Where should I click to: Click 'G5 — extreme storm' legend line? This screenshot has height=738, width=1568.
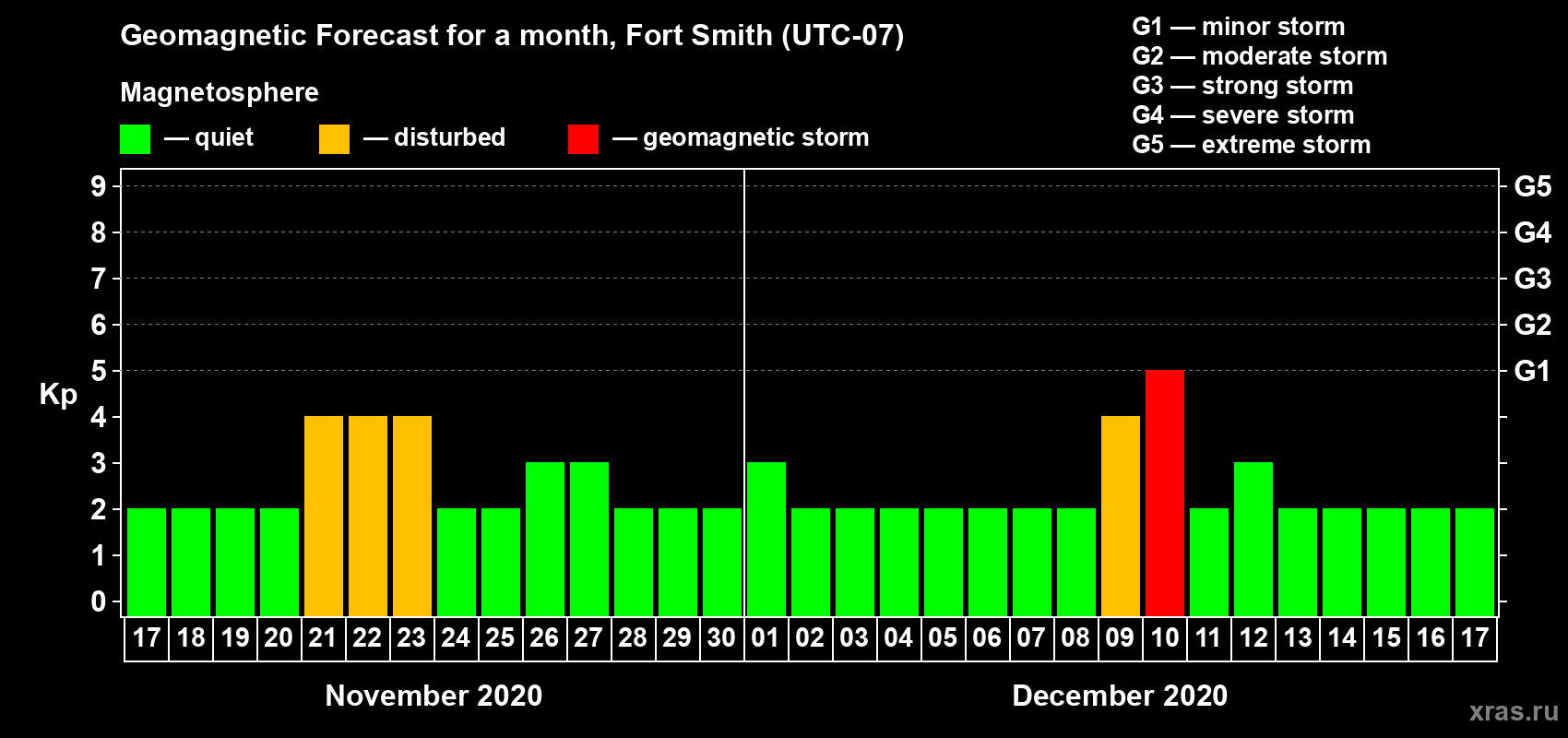pyautogui.click(x=1252, y=145)
